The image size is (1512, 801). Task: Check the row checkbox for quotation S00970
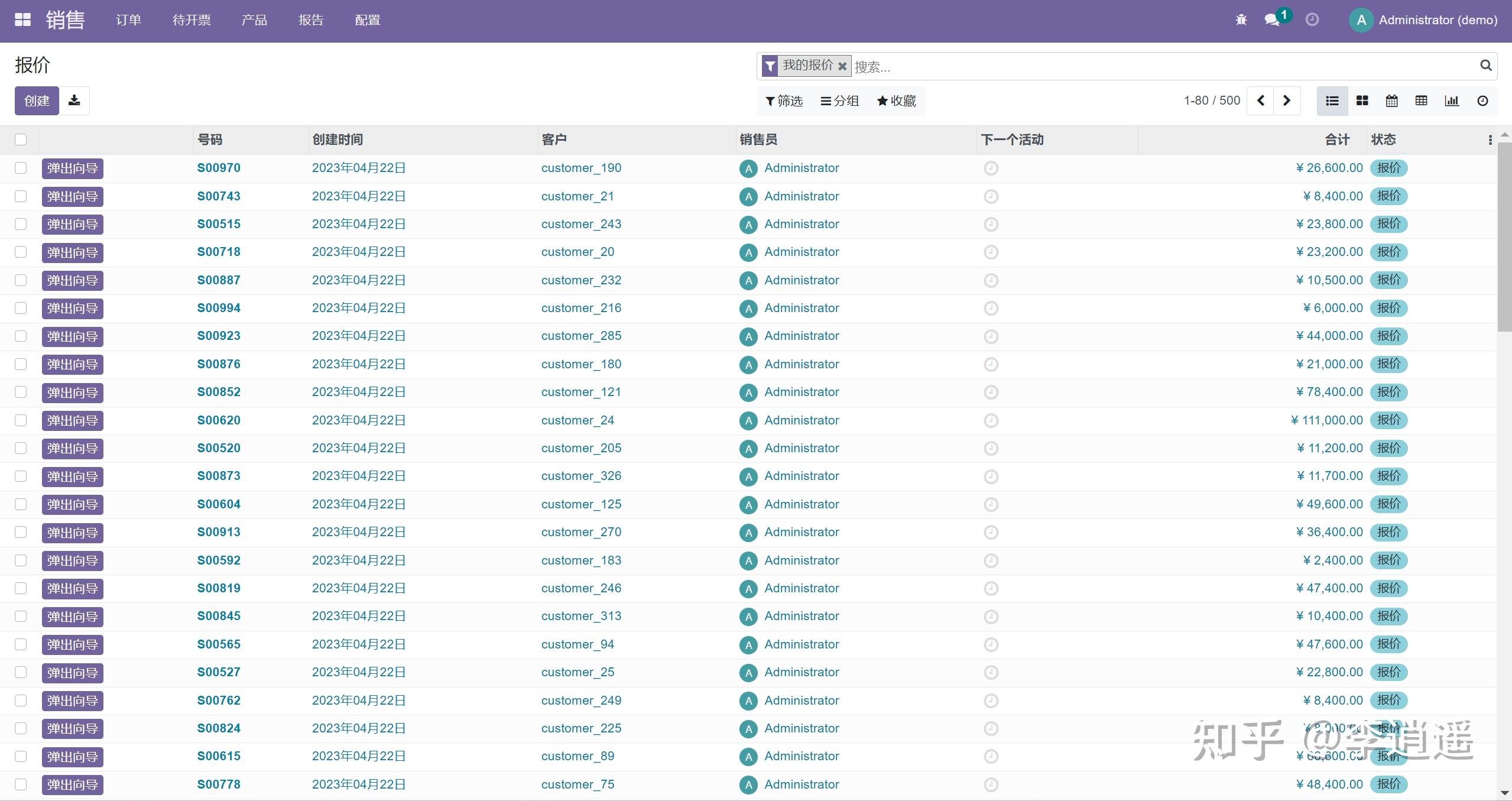coord(21,168)
